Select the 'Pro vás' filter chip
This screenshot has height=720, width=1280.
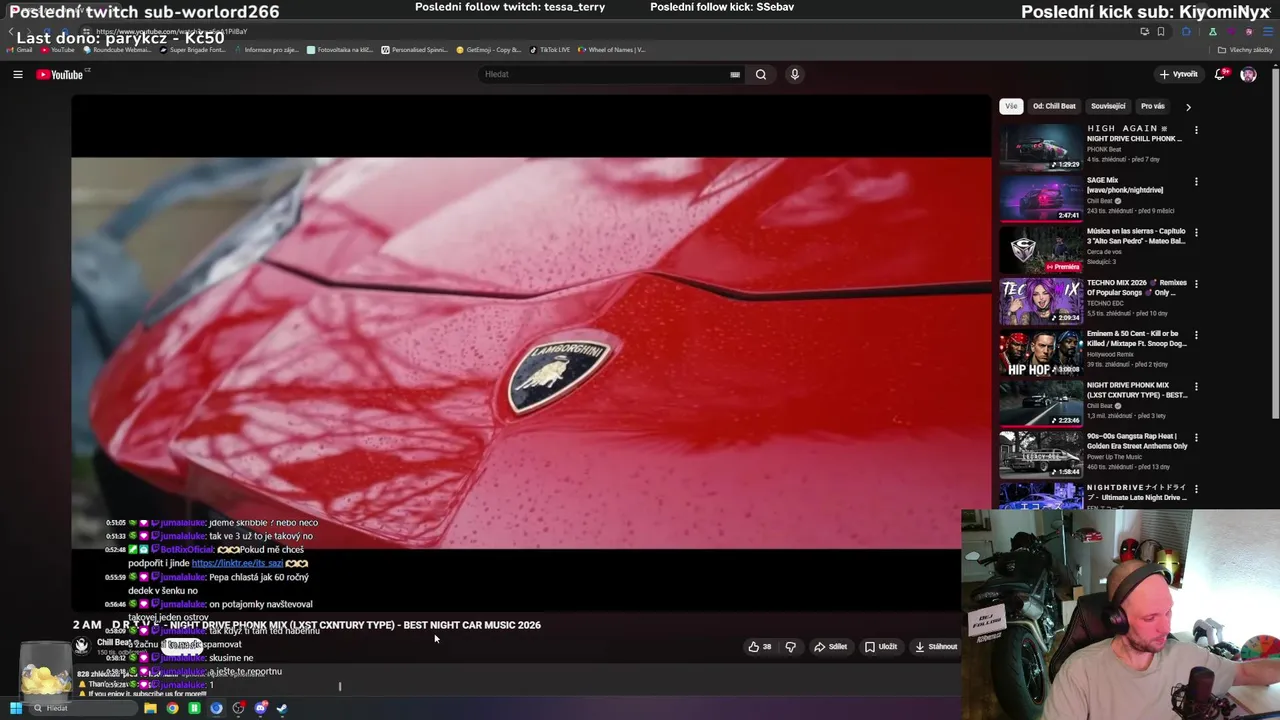pyautogui.click(x=1153, y=106)
